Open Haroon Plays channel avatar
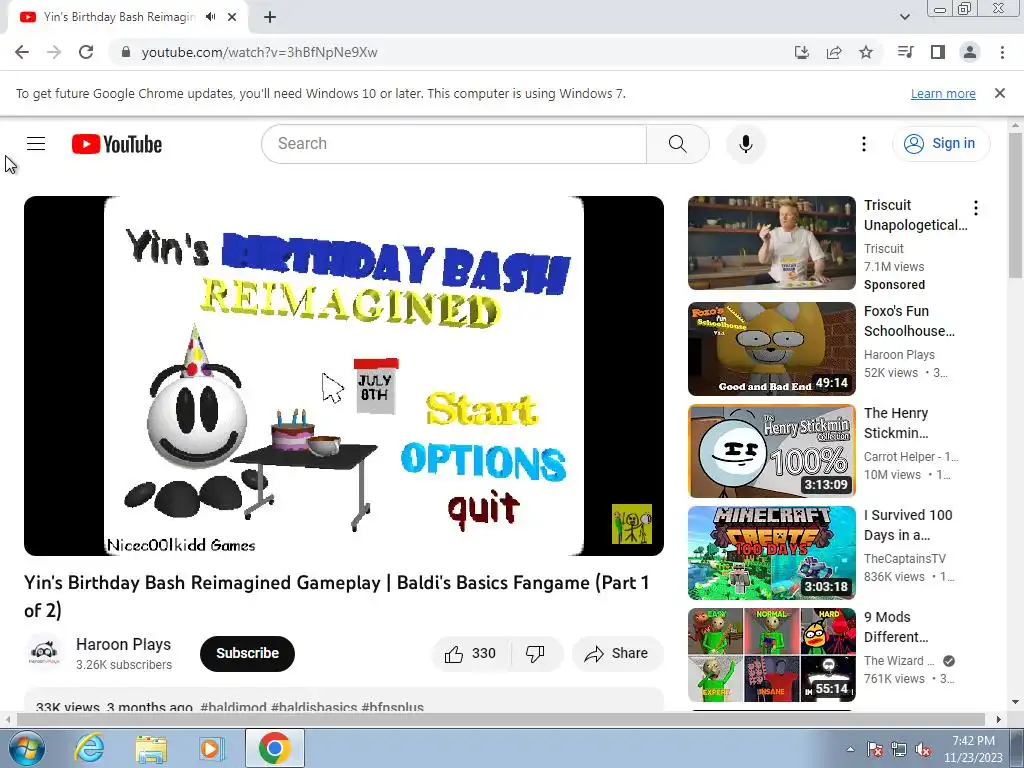 tap(44, 652)
